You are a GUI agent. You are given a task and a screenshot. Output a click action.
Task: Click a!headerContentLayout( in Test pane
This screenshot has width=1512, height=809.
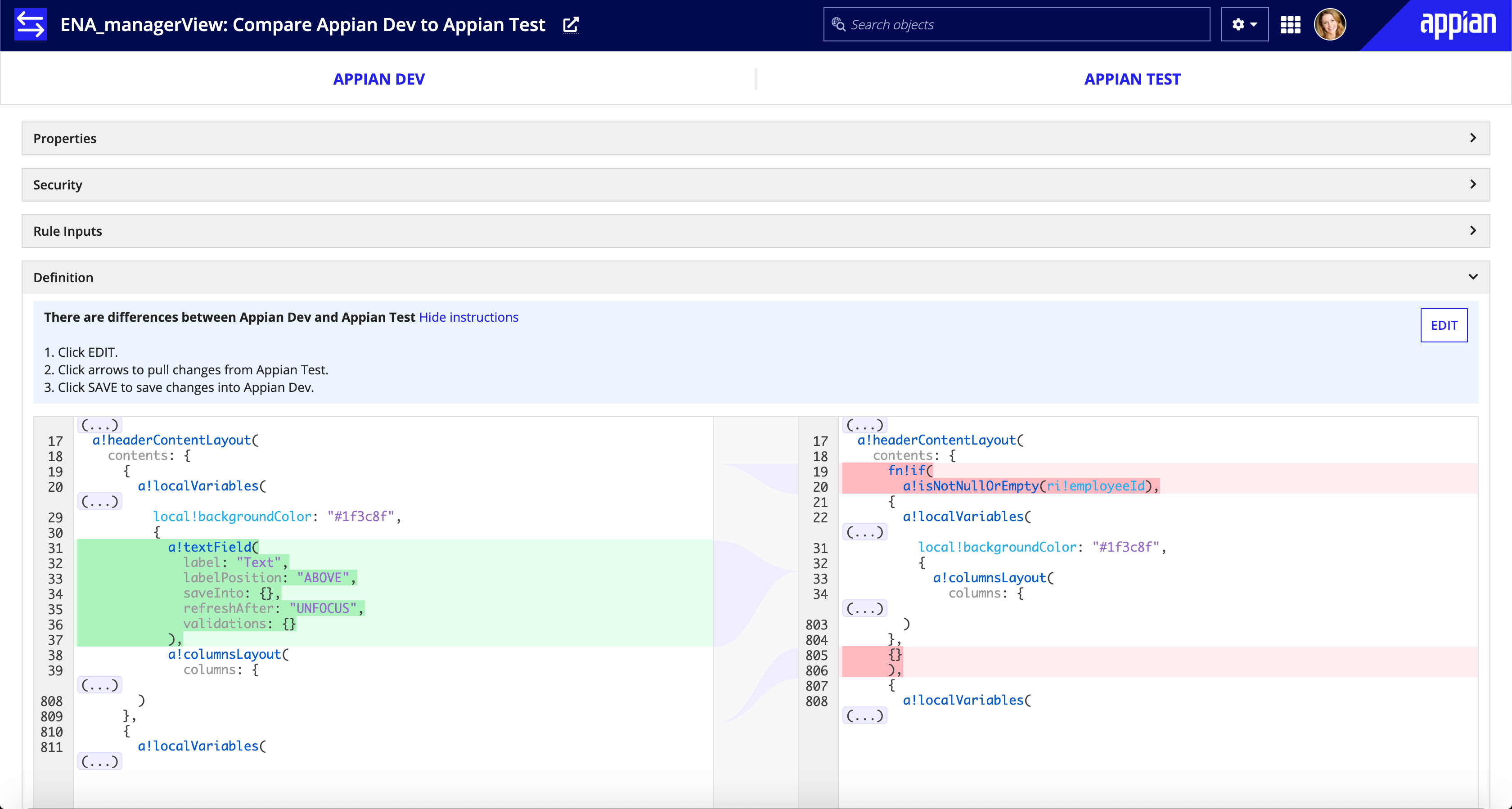click(x=940, y=440)
